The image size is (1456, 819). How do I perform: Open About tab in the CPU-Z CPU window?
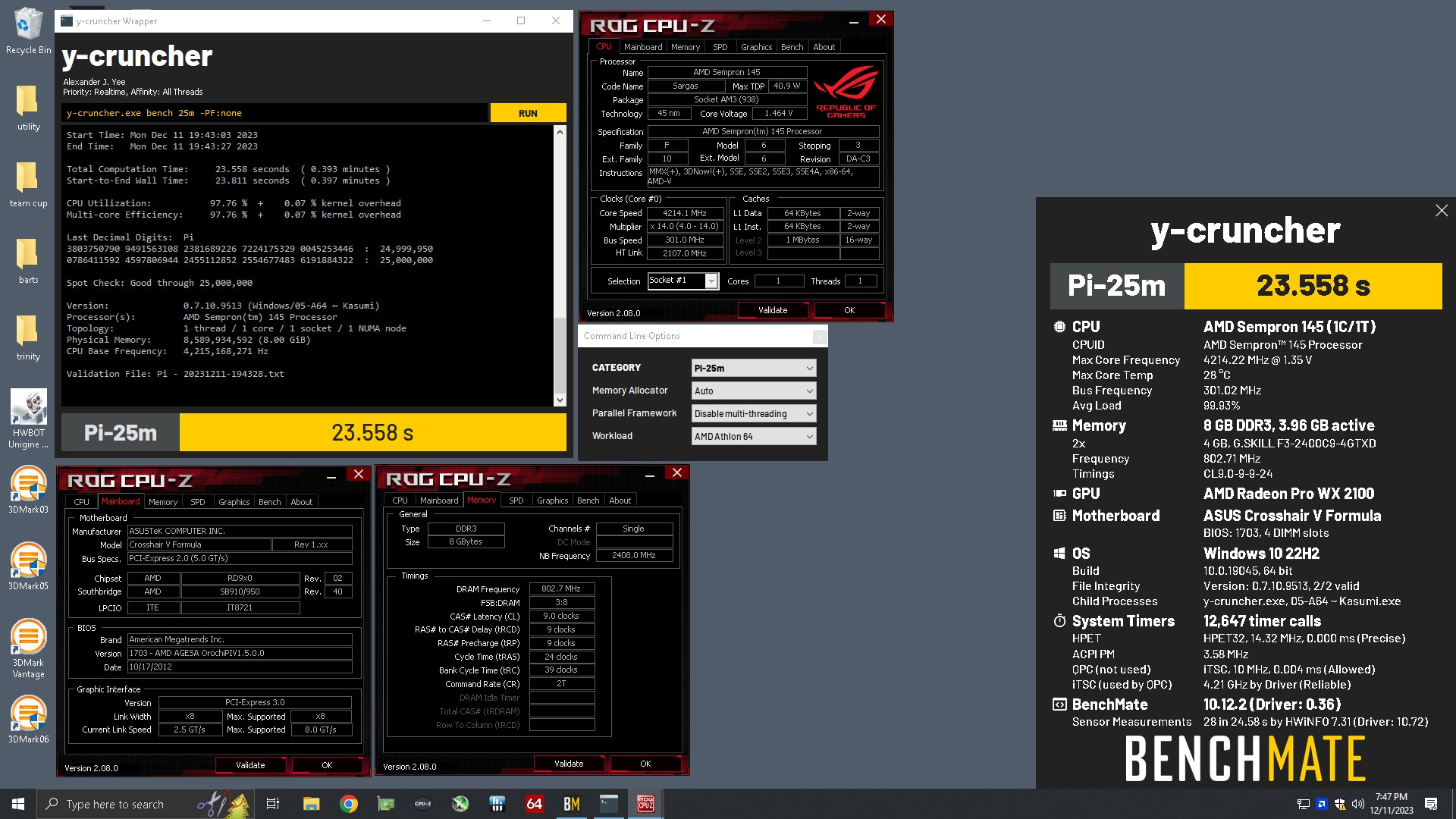824,47
